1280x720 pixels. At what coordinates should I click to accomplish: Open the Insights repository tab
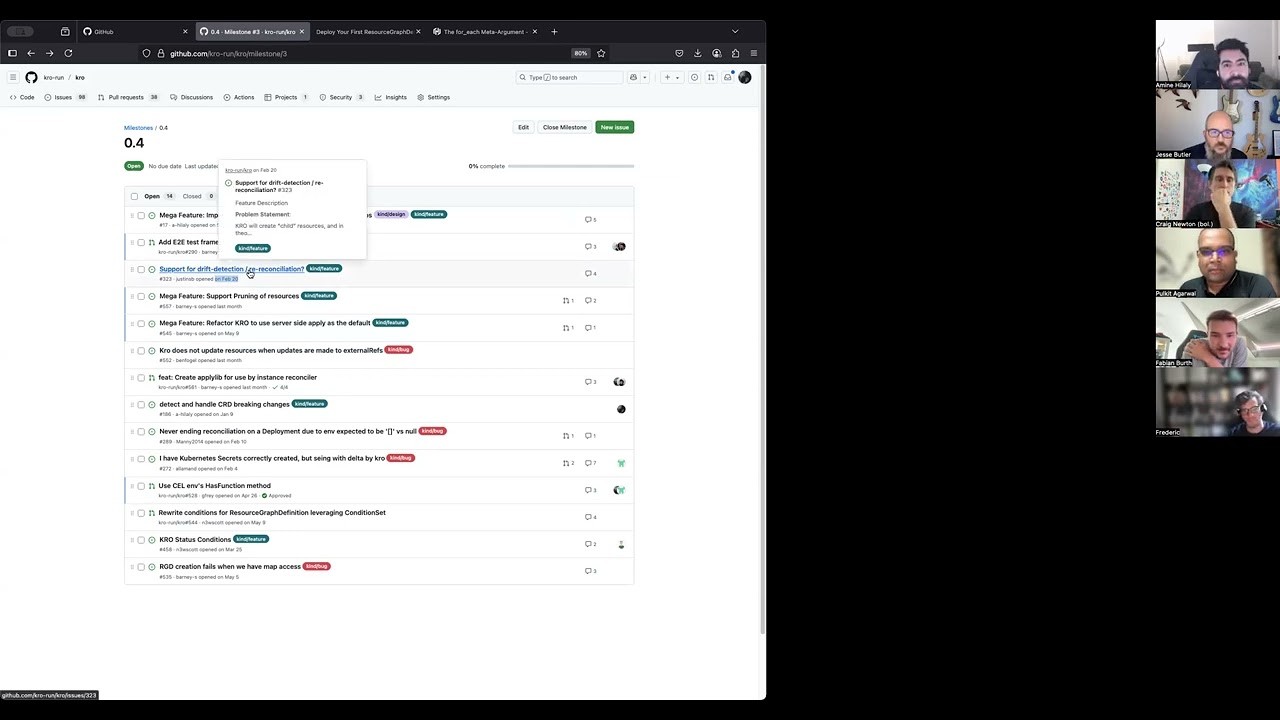pyautogui.click(x=391, y=97)
